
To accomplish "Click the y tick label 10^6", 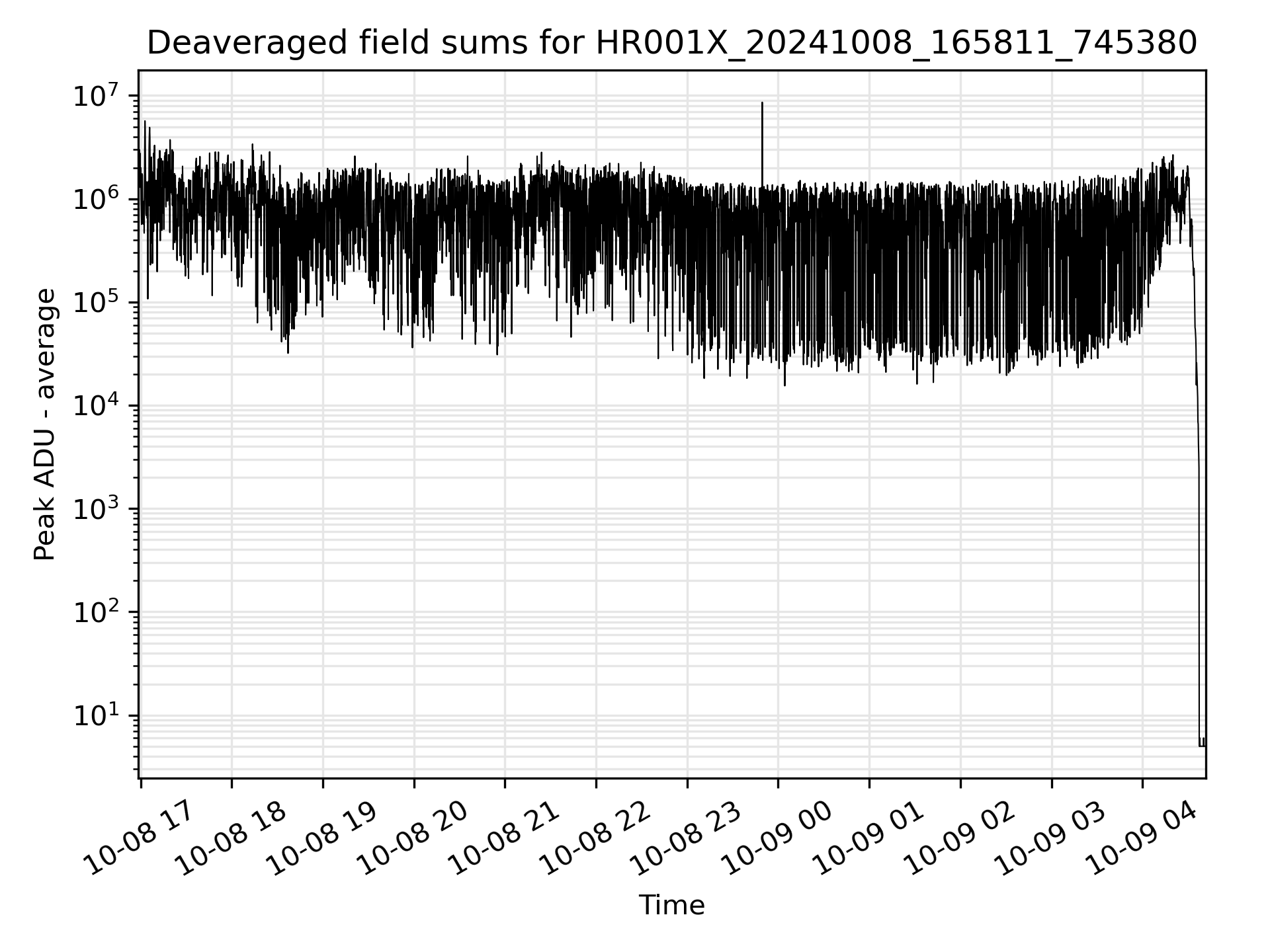I will [97, 198].
